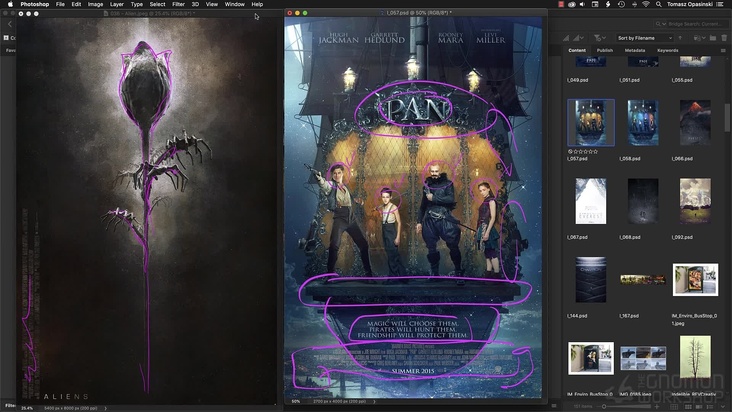
Task: Switch to the Metadata tab
Action: click(635, 50)
